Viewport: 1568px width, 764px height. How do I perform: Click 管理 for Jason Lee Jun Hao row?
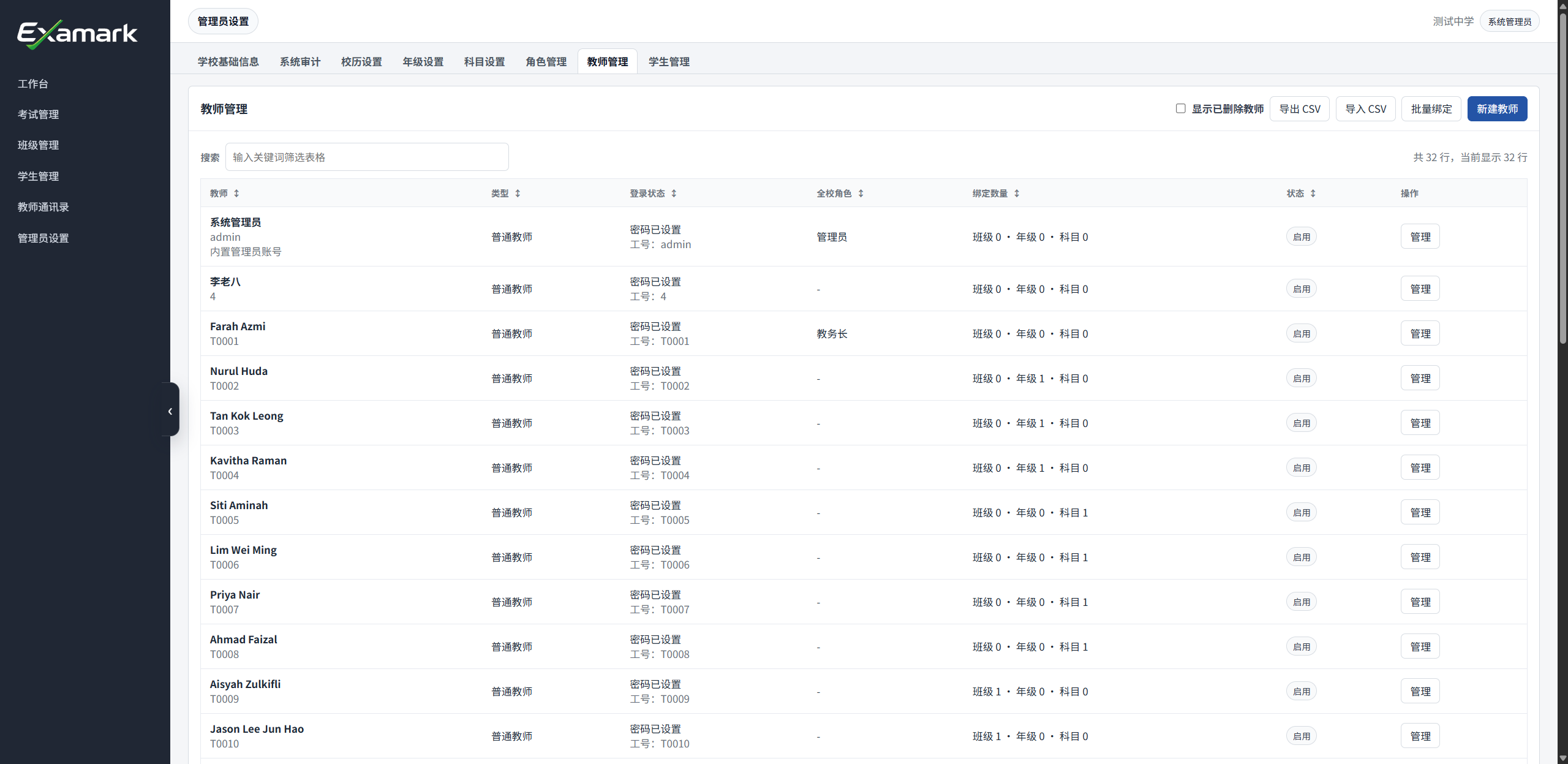[1420, 736]
